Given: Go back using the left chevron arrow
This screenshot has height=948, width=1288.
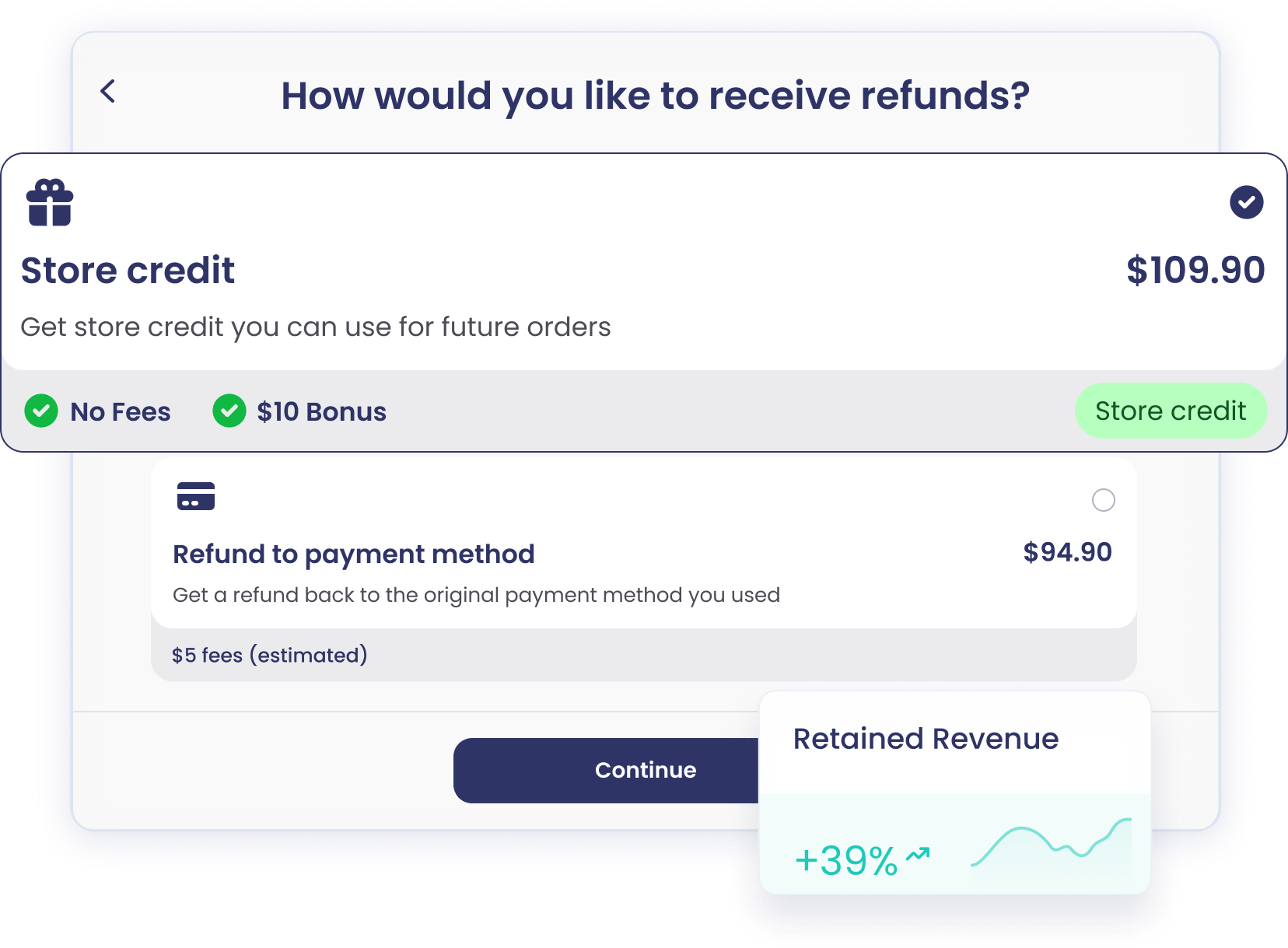Looking at the screenshot, I should (108, 91).
